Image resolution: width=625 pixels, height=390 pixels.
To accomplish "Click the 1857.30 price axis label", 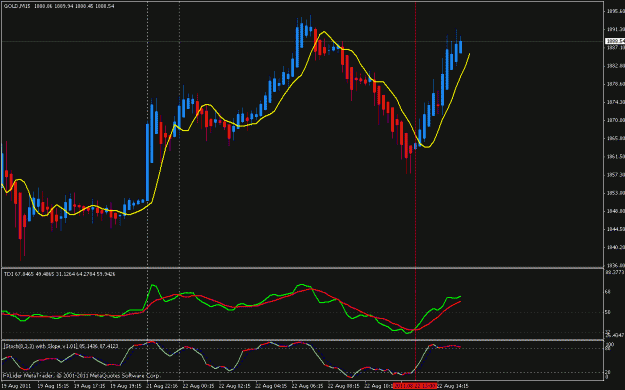I will [x=615, y=175].
